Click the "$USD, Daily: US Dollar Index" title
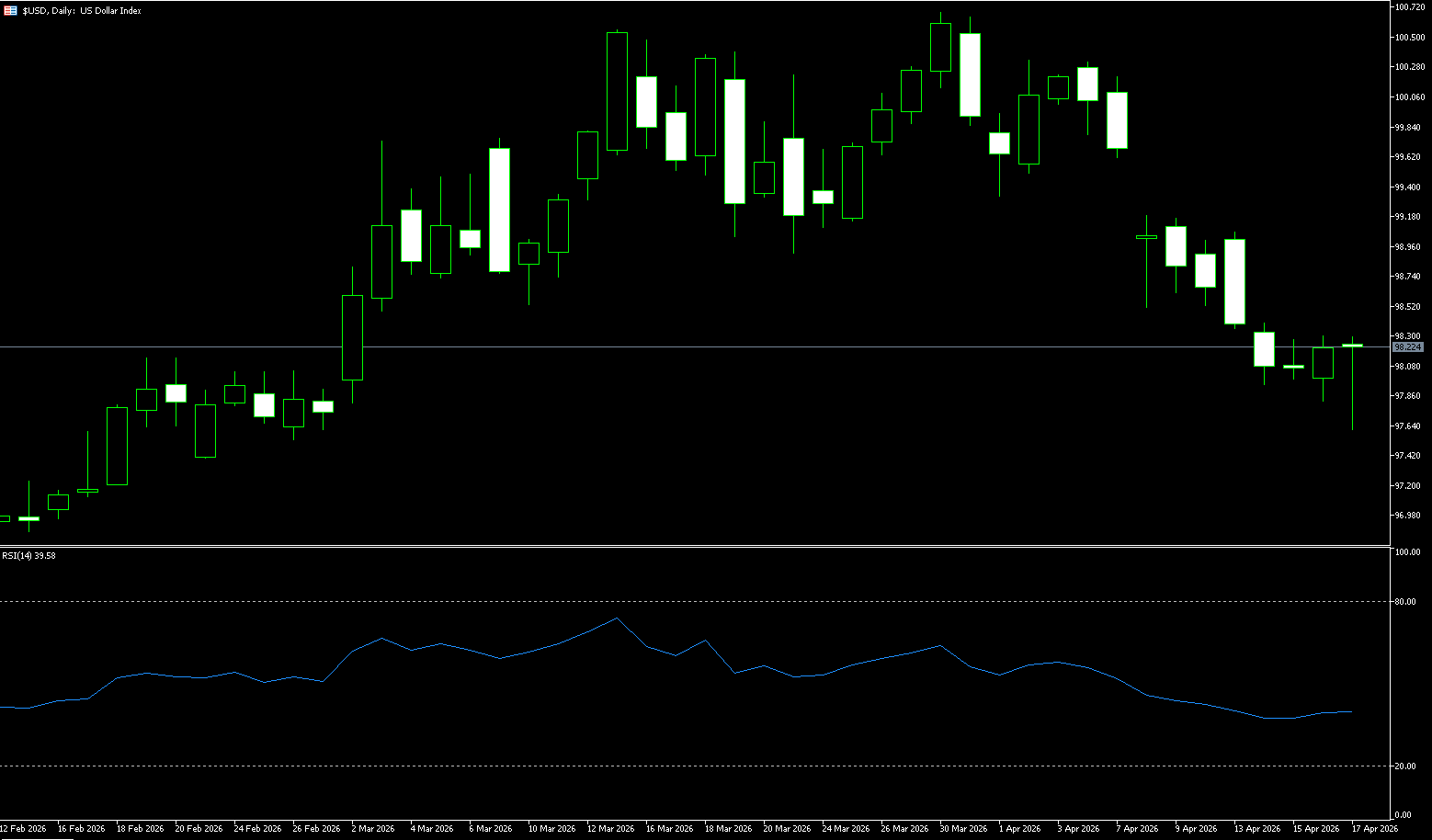The height and width of the screenshot is (840, 1432). [82, 11]
